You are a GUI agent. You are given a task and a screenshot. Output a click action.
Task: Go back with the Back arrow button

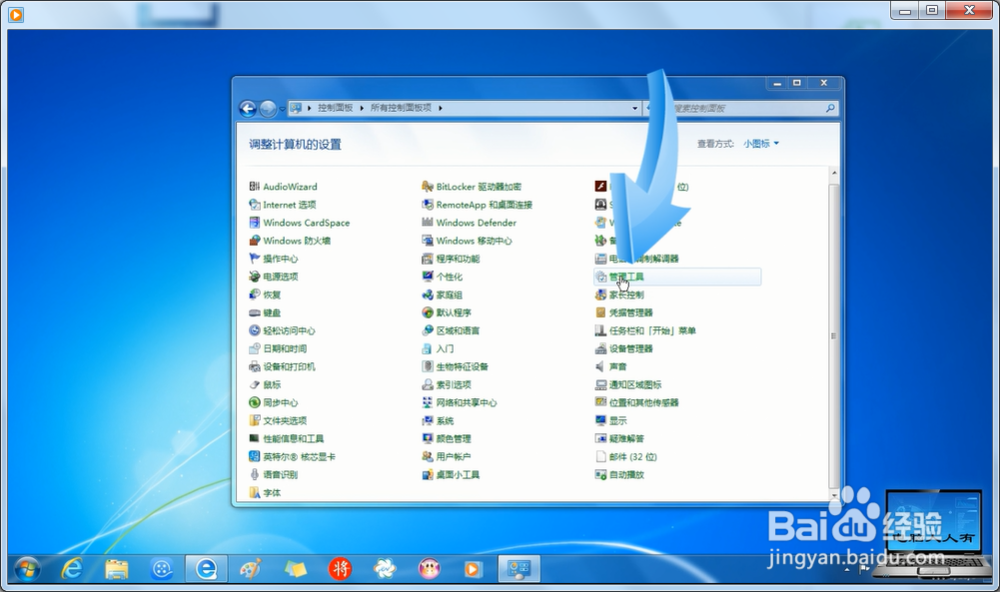247,108
